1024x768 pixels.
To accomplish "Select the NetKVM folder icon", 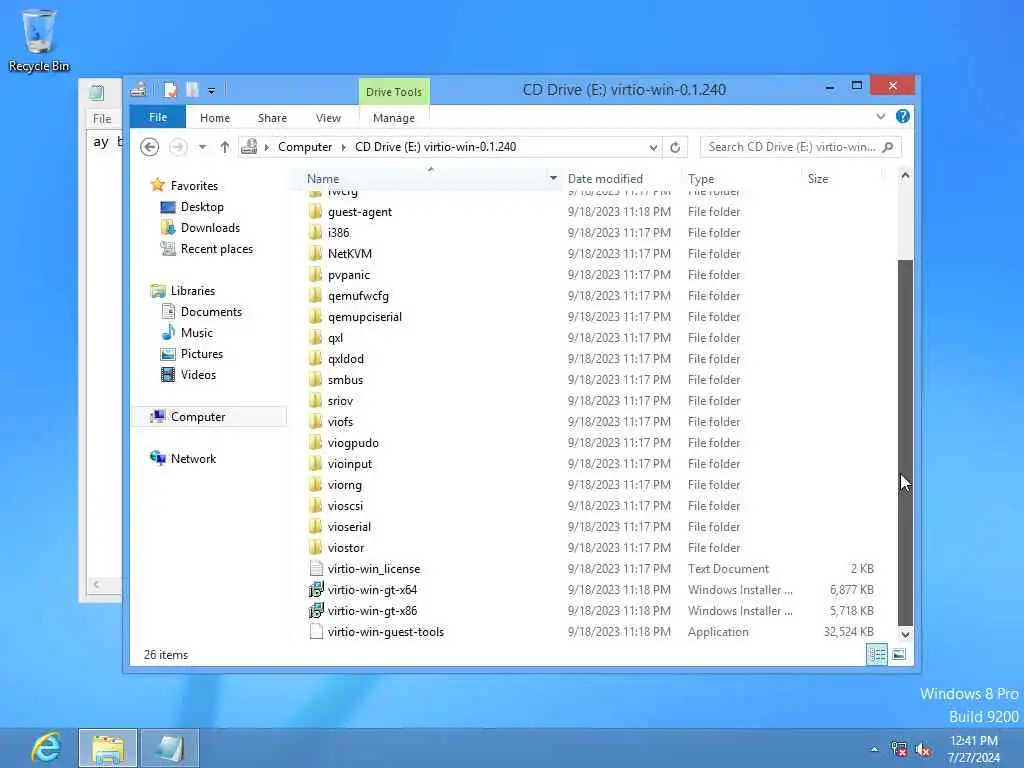I will coord(315,253).
